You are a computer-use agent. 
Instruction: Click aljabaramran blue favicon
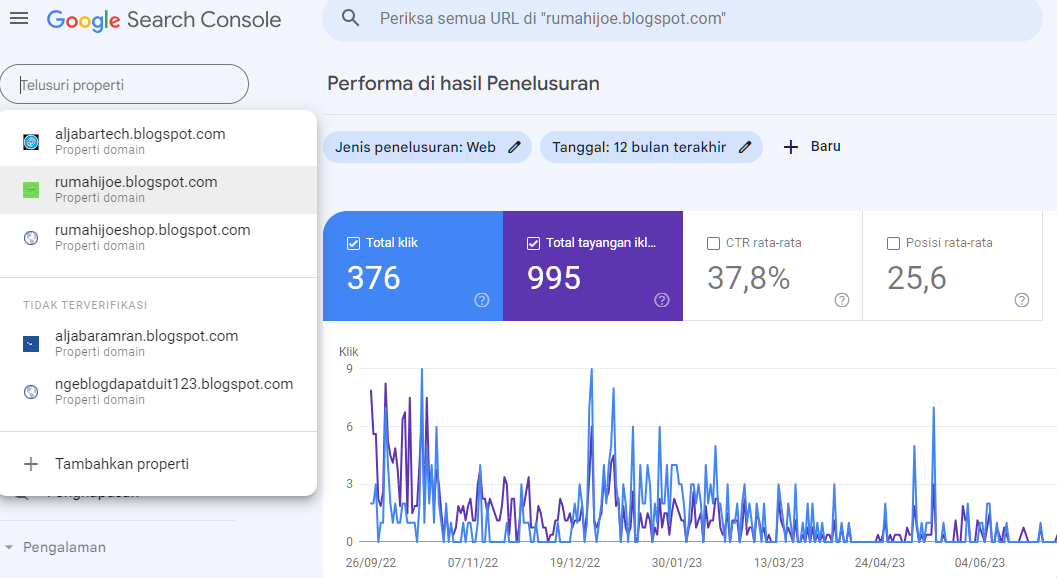pyautogui.click(x=31, y=344)
